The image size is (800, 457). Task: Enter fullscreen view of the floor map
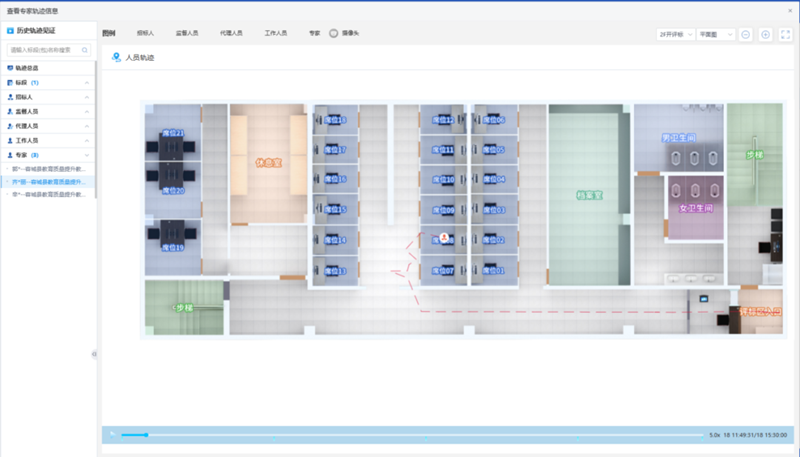click(786, 34)
